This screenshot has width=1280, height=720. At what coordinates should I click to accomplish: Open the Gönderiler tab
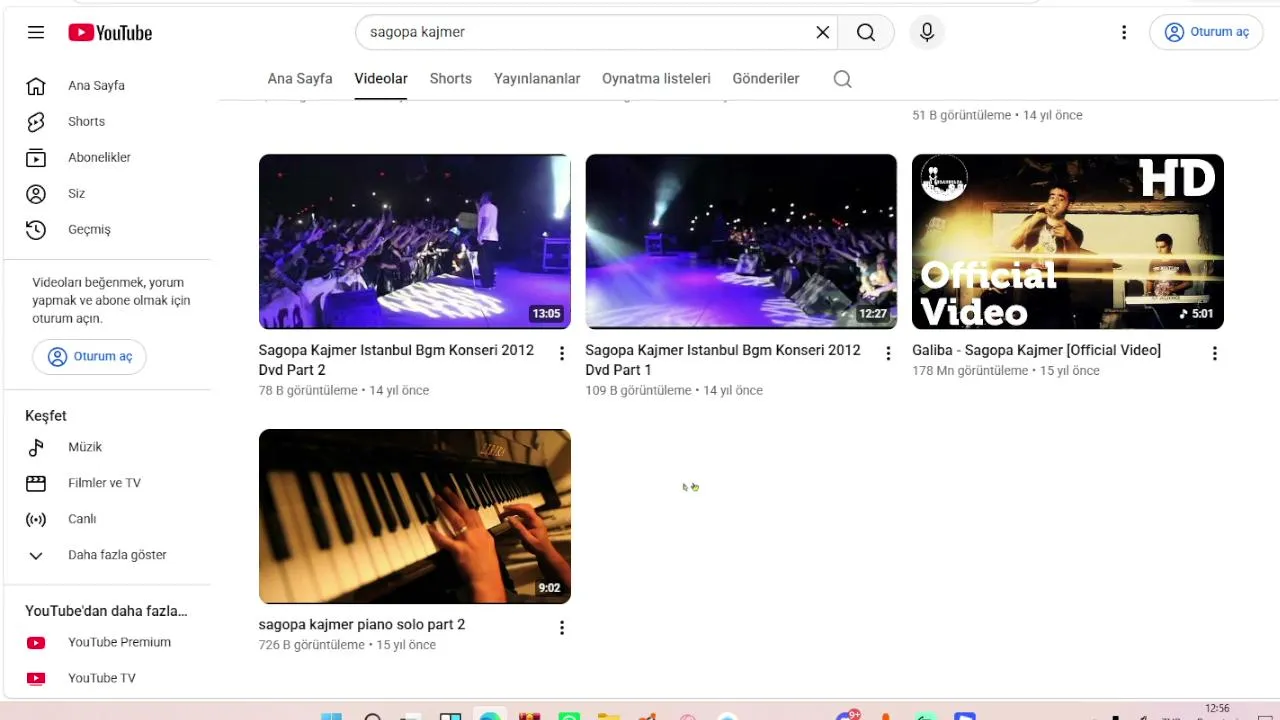(766, 79)
